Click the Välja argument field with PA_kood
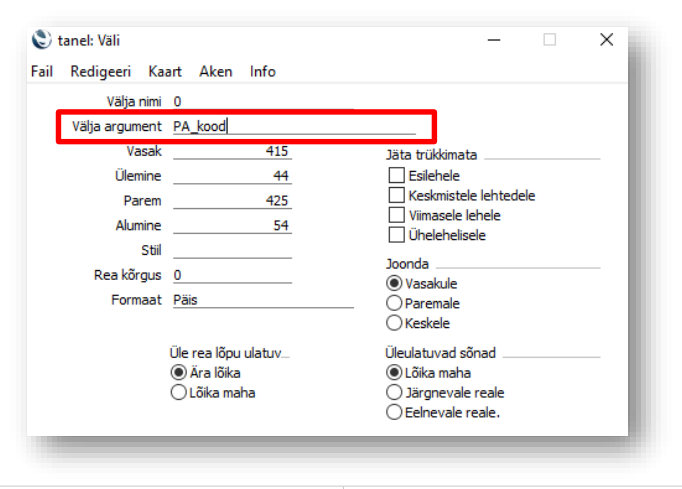This screenshot has height=489, width=682. point(294,127)
